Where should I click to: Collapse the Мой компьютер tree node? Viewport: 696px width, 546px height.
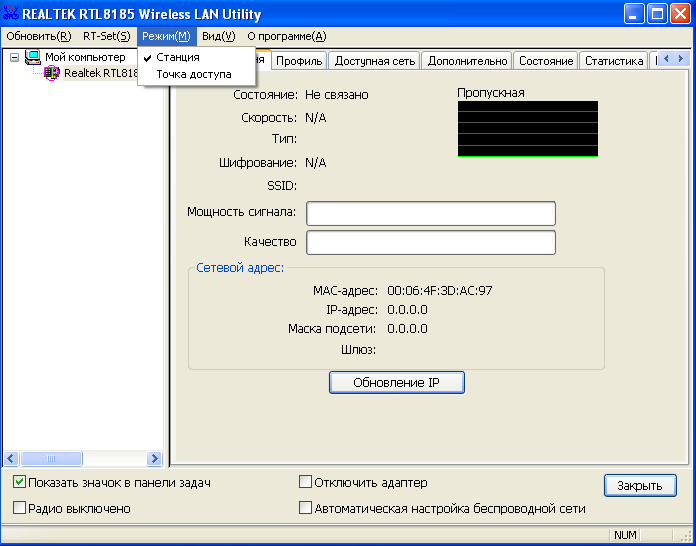pyautogui.click(x=15, y=57)
